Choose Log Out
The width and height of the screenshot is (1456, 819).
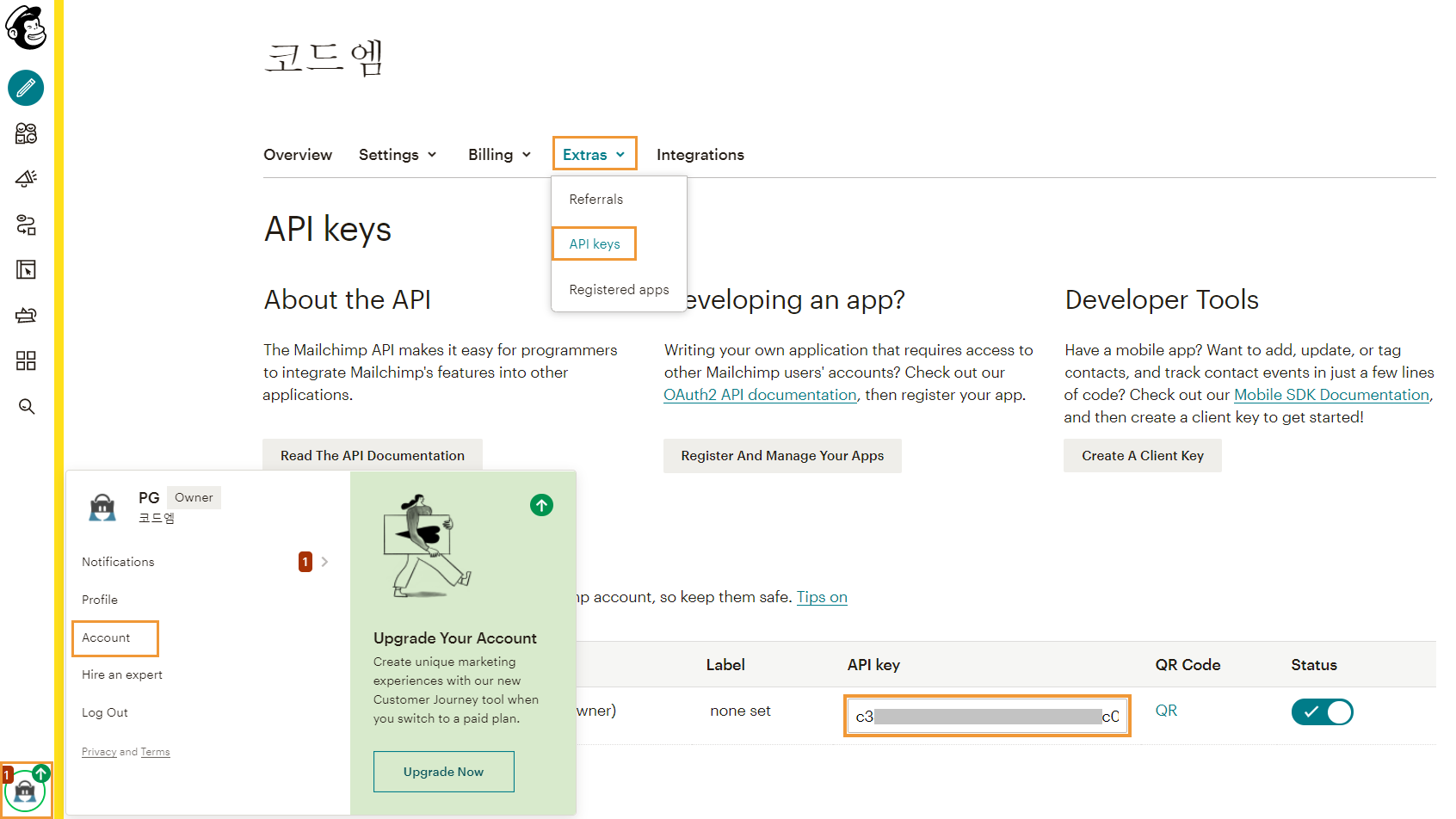[105, 713]
